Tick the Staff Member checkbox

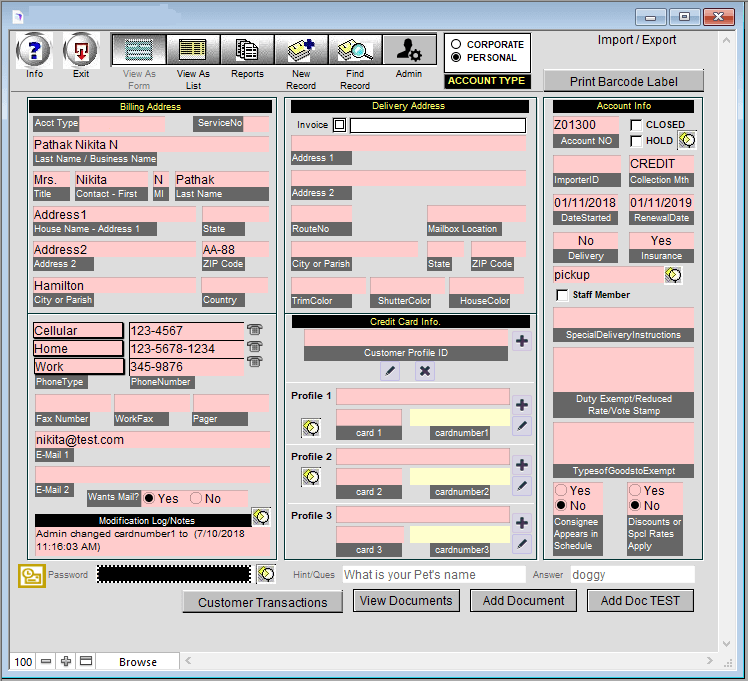pyautogui.click(x=562, y=295)
